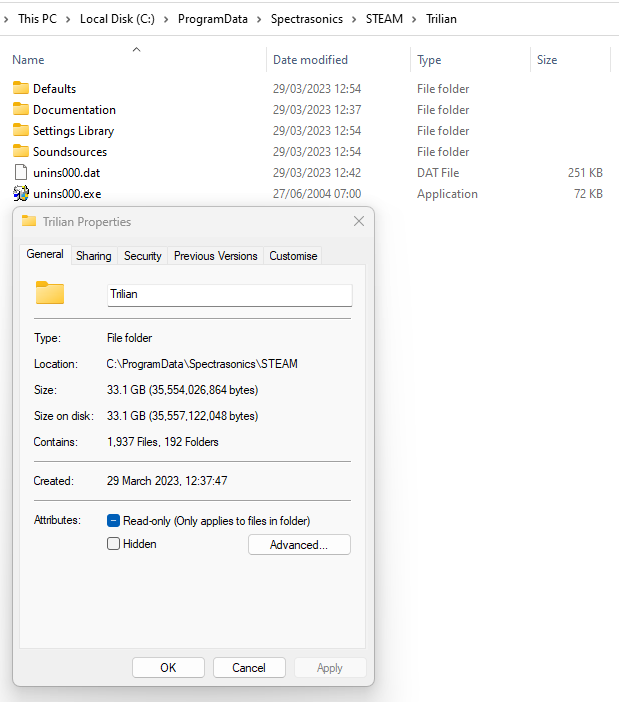Navigate to This PC in the breadcrumb

[38, 19]
